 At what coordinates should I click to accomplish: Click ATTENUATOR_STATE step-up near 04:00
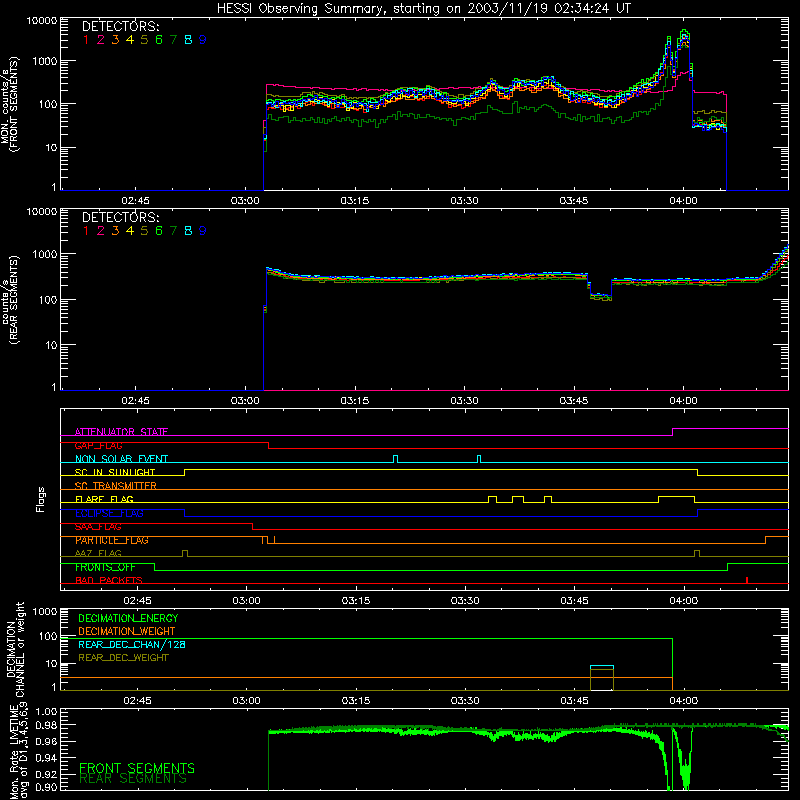tap(672, 432)
